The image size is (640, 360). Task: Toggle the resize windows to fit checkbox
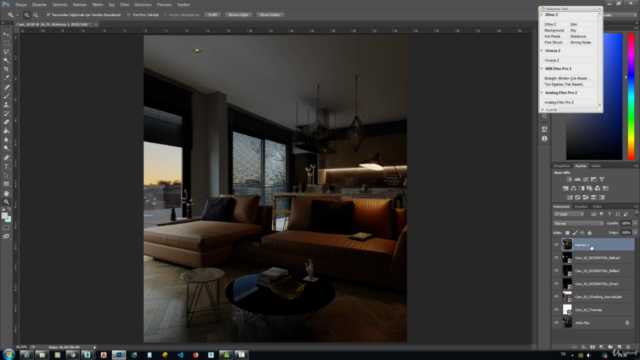pyautogui.click(x=48, y=15)
